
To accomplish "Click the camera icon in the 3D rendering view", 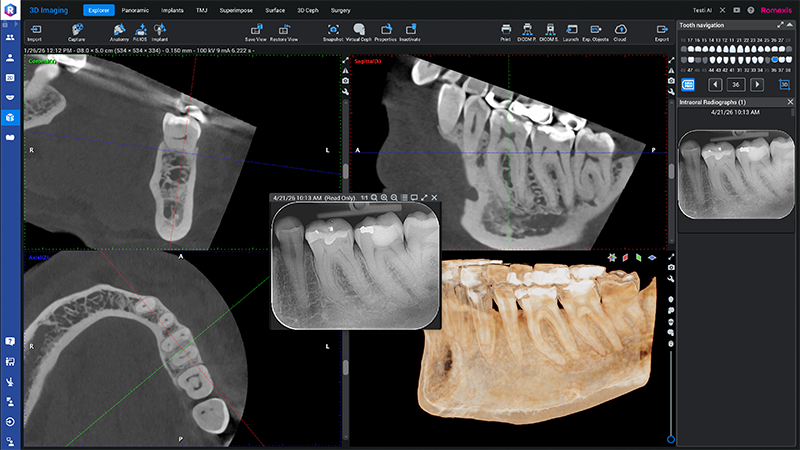I will click(x=671, y=267).
